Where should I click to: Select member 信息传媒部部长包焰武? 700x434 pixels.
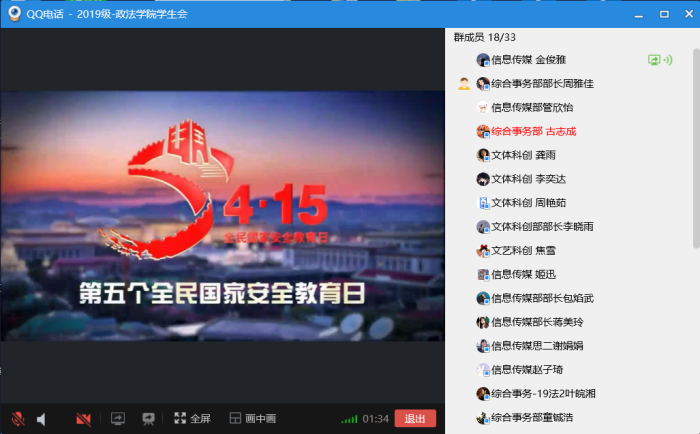pyautogui.click(x=542, y=298)
